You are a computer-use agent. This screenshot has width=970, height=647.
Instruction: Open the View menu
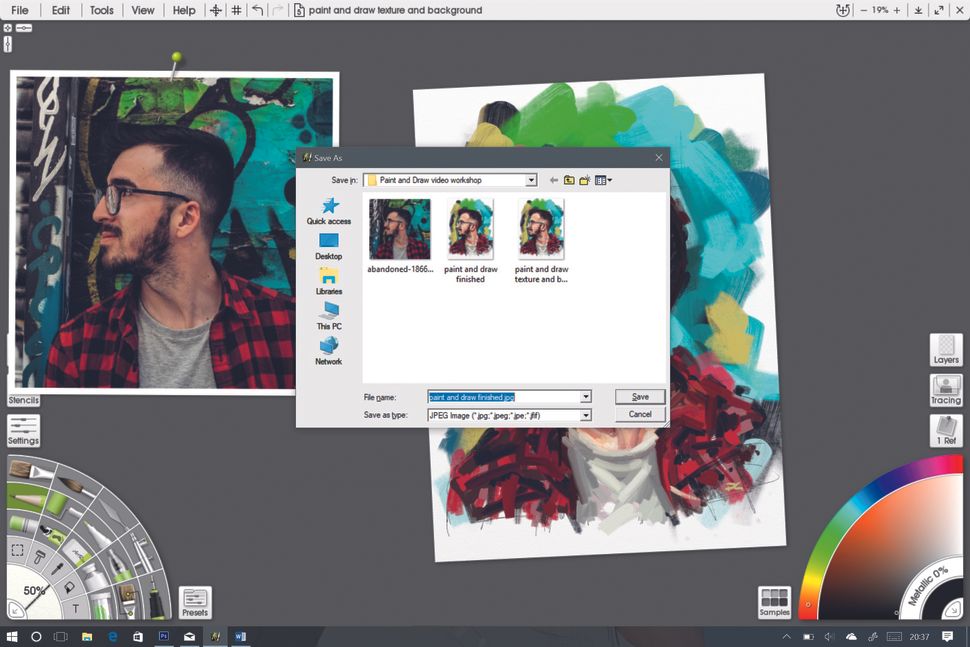click(142, 10)
